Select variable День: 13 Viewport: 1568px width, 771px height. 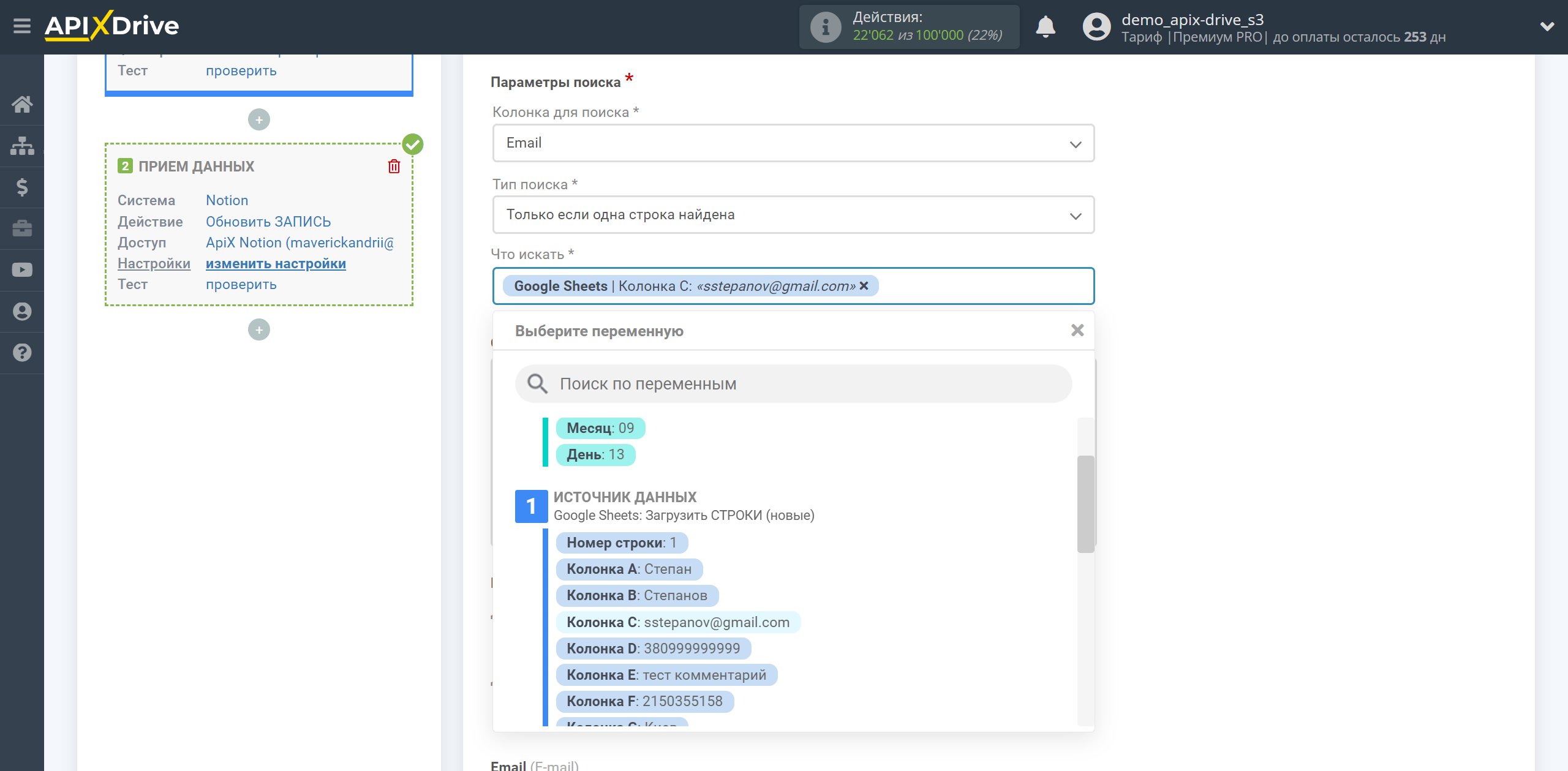click(x=595, y=454)
